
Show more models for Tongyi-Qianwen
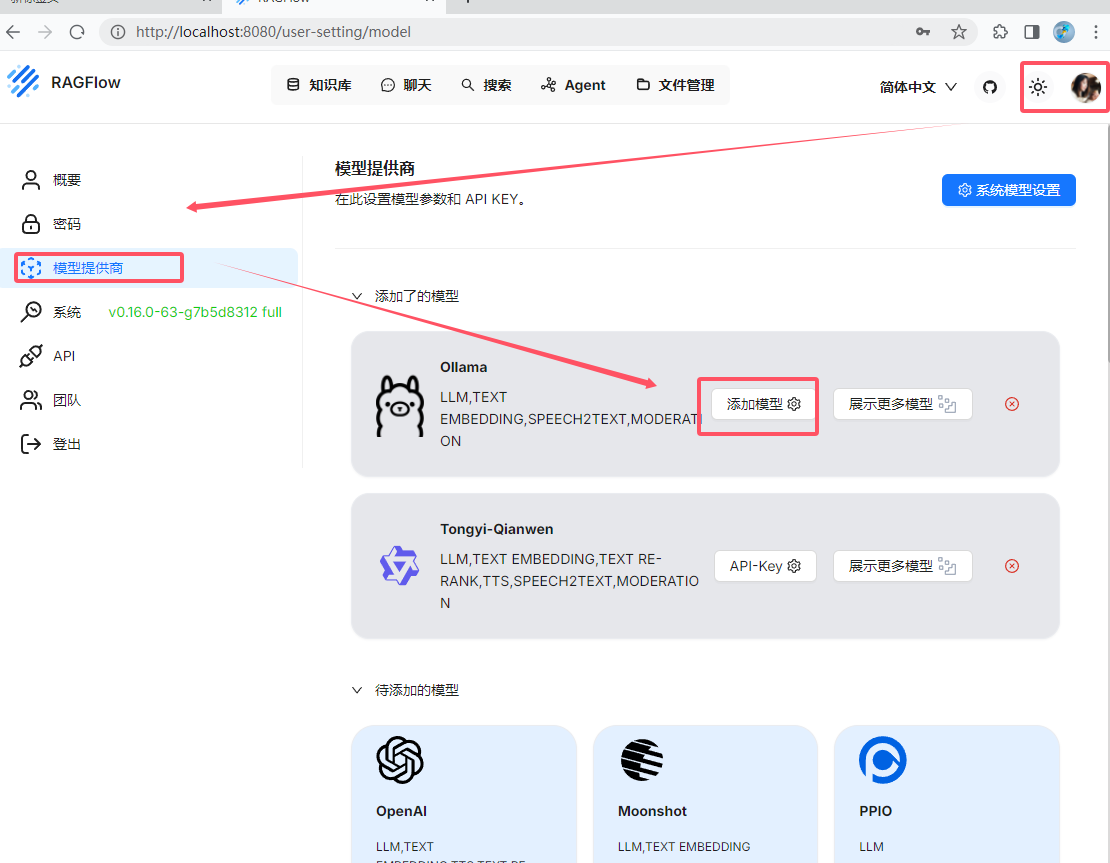click(x=903, y=566)
